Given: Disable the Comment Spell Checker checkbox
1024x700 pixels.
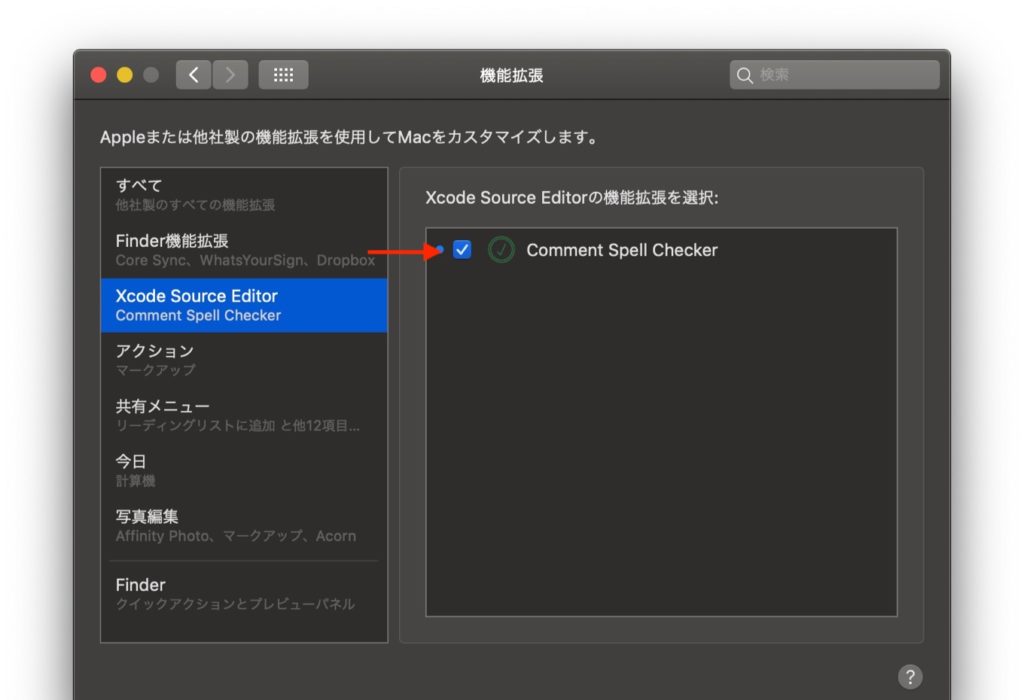Looking at the screenshot, I should [x=462, y=250].
